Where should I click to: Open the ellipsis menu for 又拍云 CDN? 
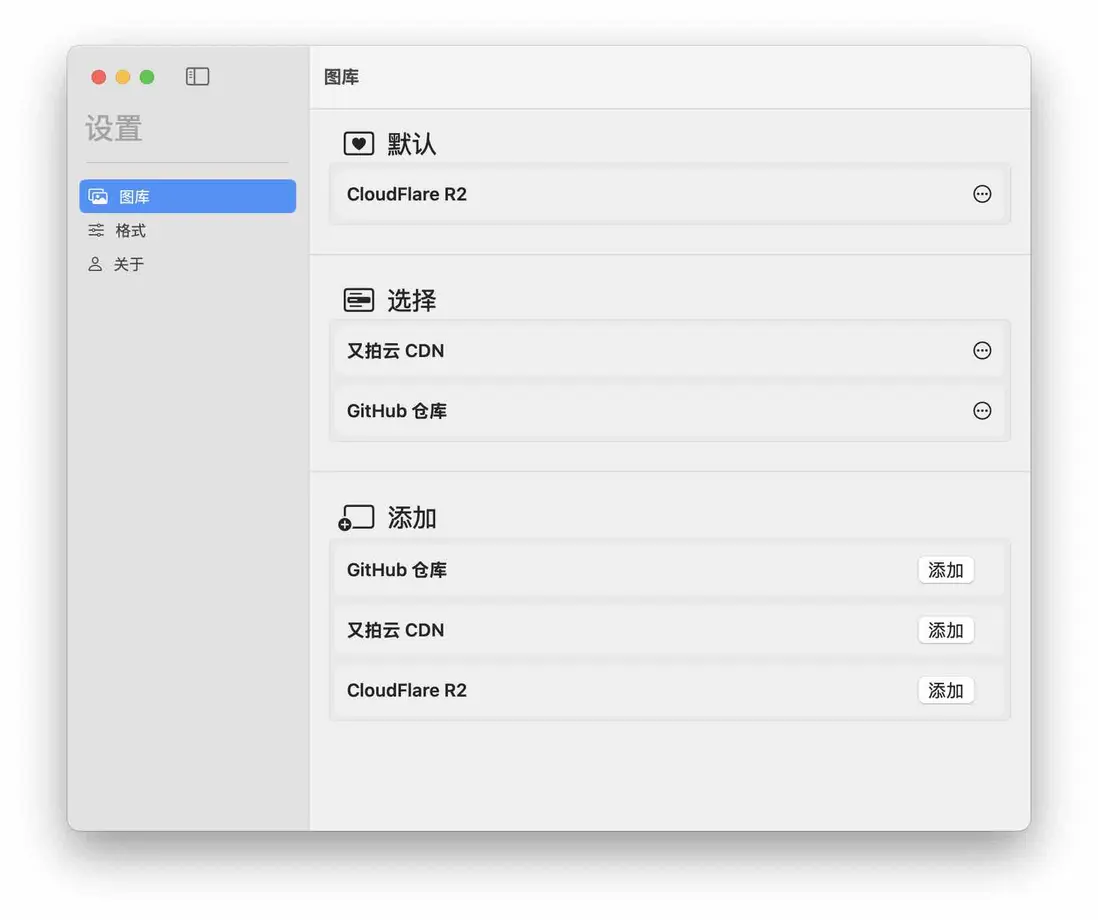981,350
